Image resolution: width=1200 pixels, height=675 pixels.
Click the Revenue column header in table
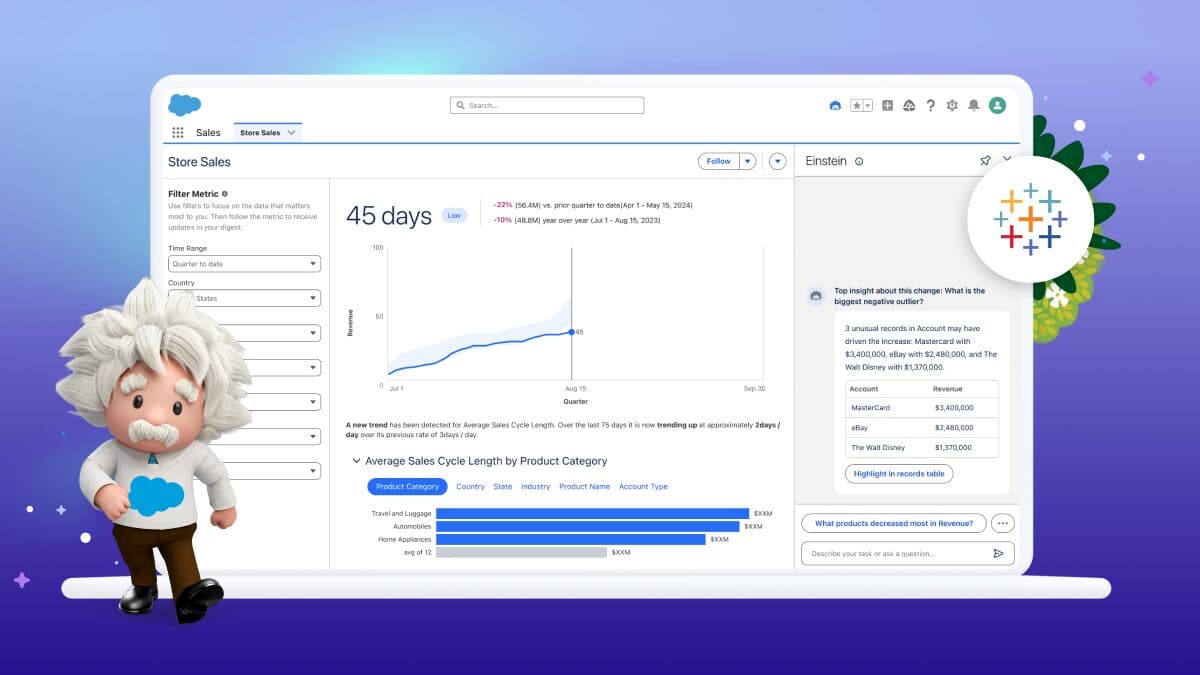948,388
